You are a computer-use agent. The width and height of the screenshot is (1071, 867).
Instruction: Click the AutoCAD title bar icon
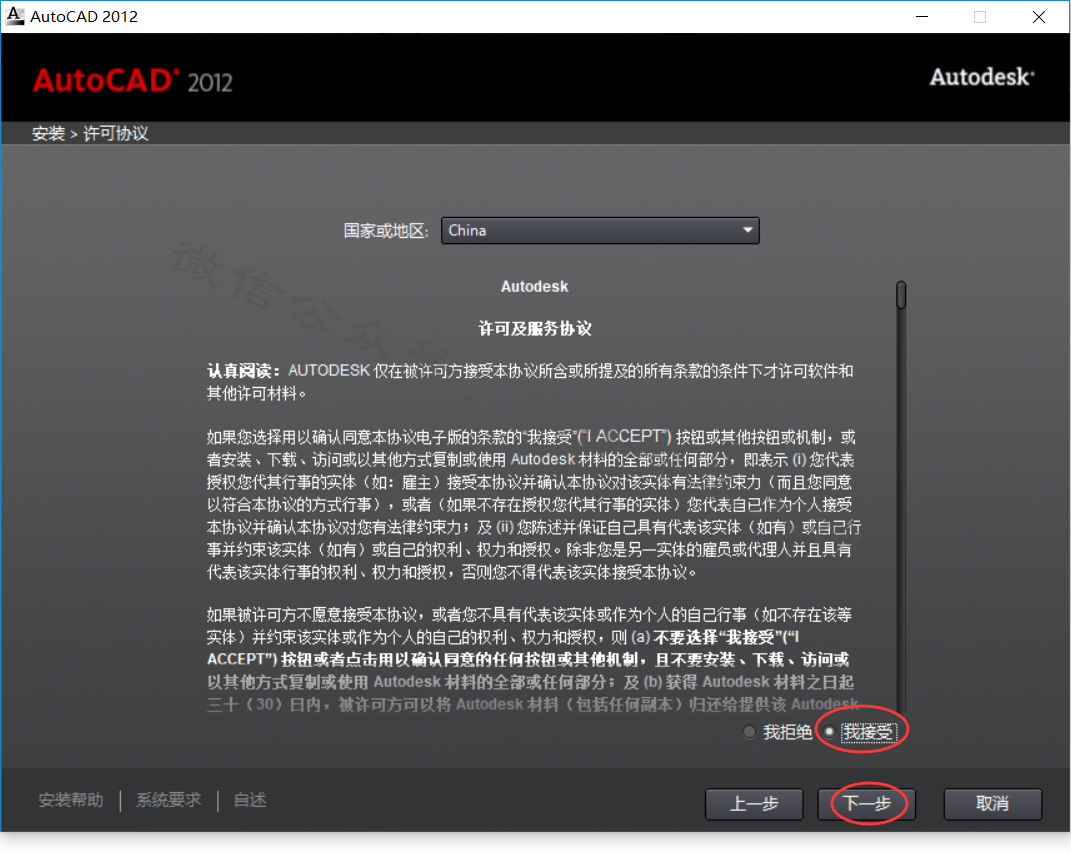click(14, 16)
